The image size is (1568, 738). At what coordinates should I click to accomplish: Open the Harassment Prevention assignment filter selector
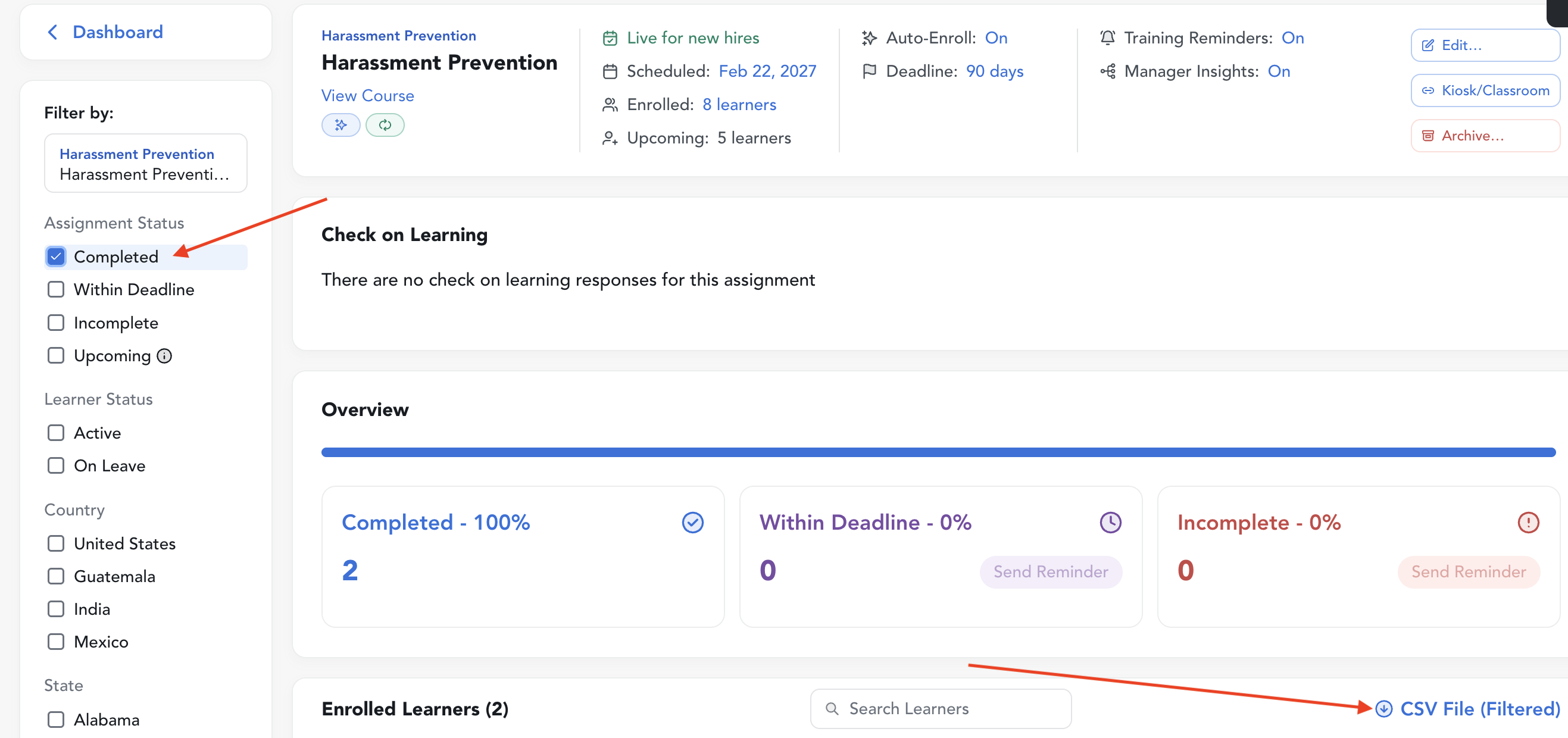(x=145, y=164)
